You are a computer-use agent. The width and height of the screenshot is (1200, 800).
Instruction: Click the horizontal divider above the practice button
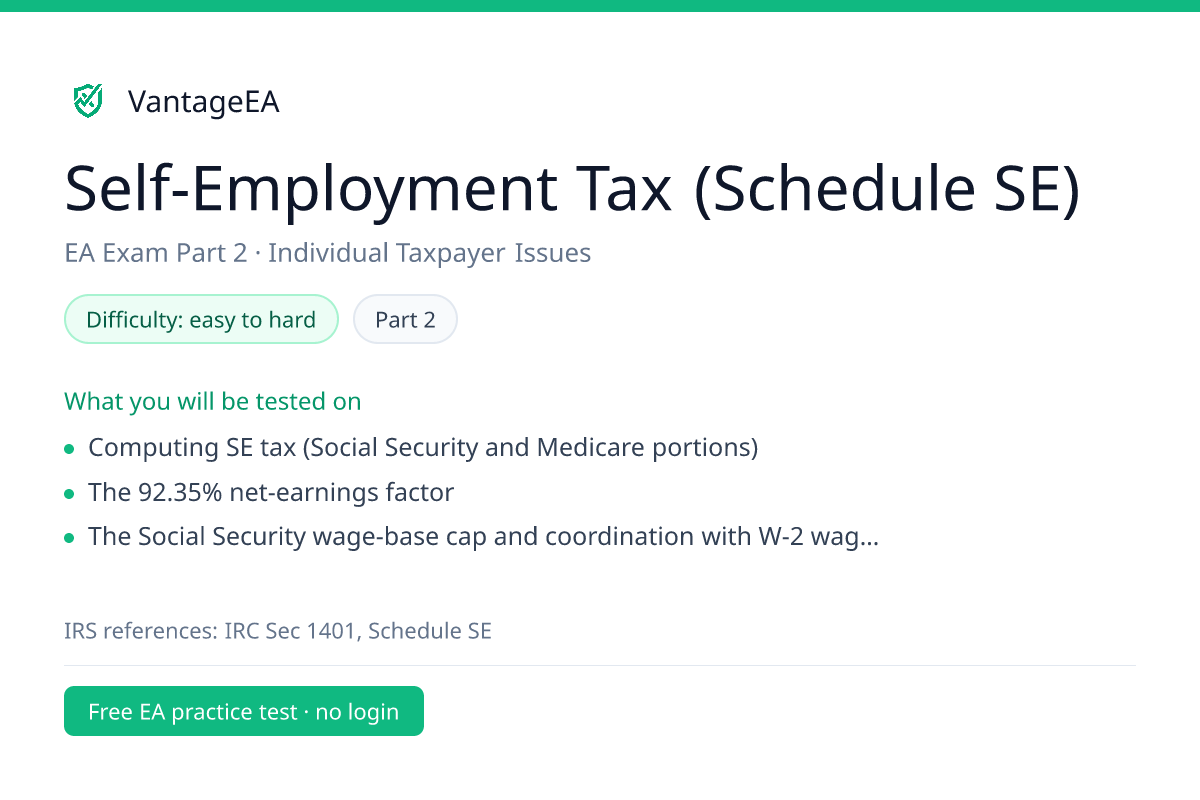(x=600, y=665)
